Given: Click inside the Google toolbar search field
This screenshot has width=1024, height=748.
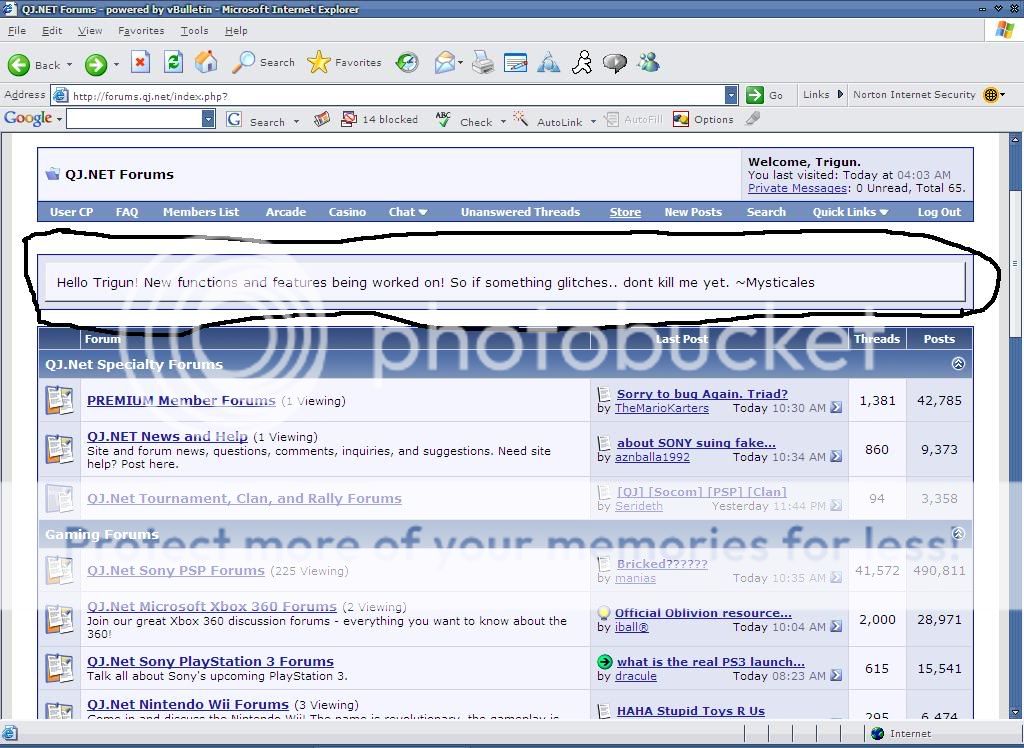Looking at the screenshot, I should tap(134, 119).
